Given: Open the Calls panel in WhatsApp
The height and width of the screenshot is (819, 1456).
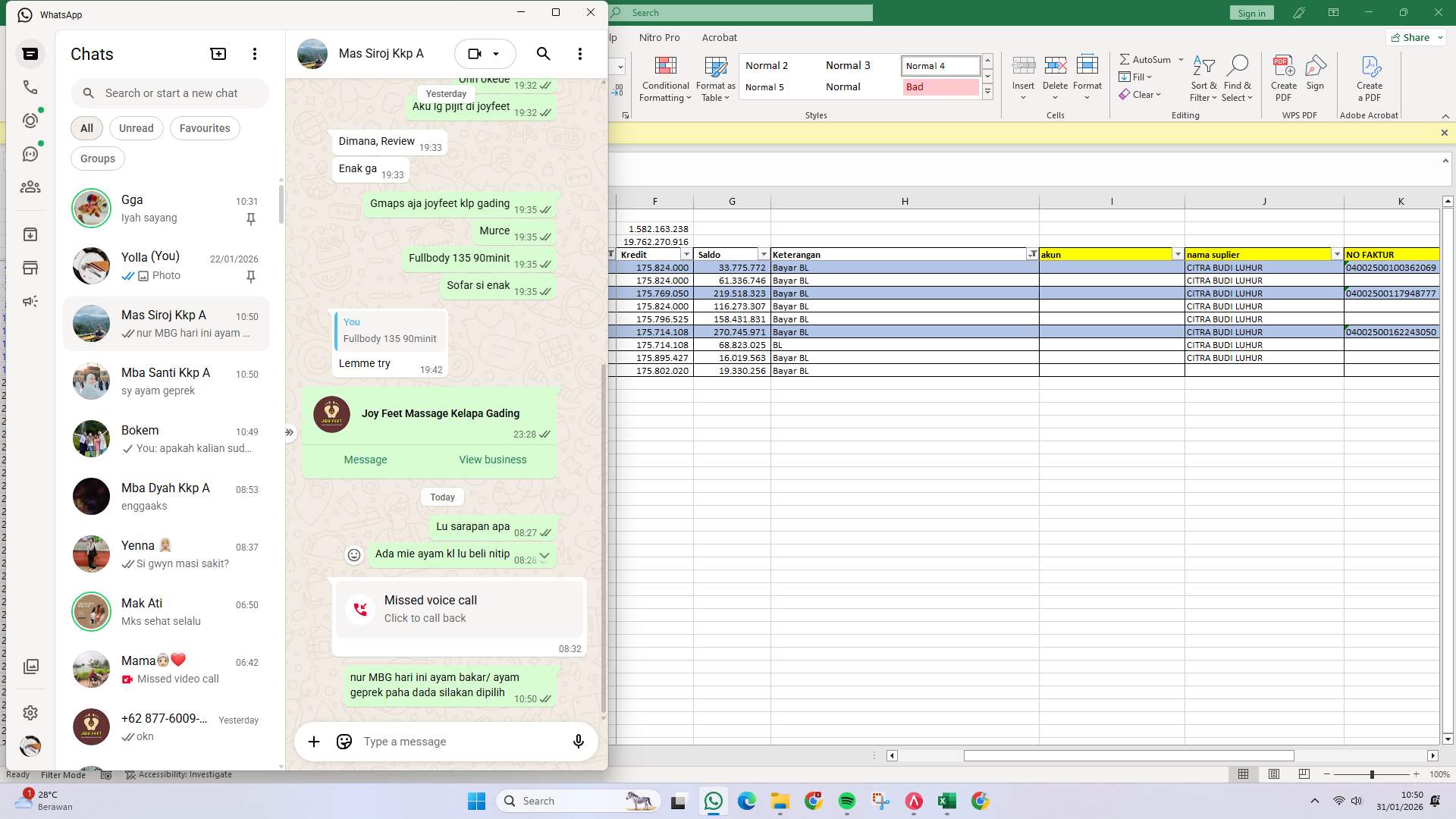Looking at the screenshot, I should click(30, 87).
